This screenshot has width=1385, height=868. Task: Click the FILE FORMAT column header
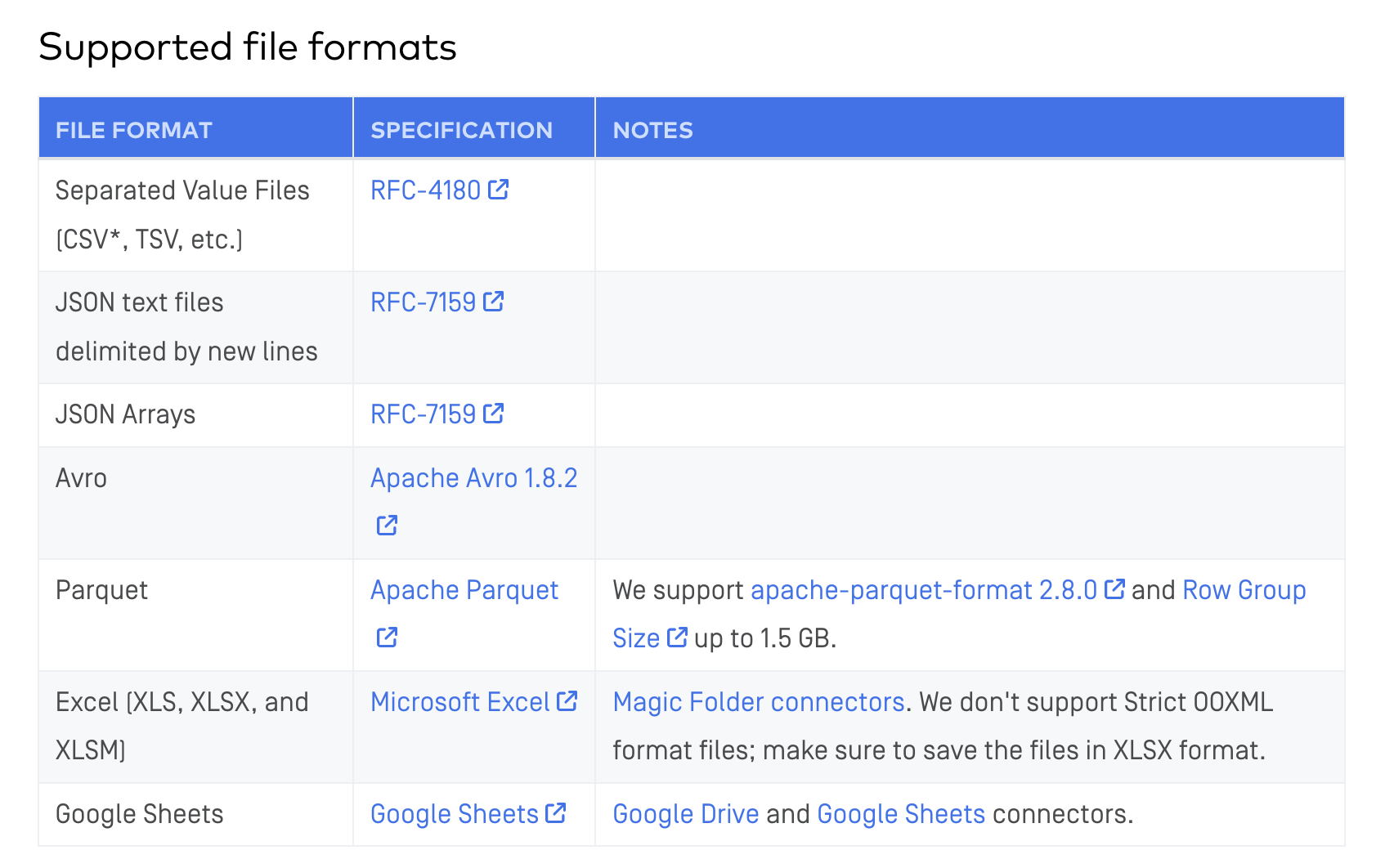click(134, 130)
